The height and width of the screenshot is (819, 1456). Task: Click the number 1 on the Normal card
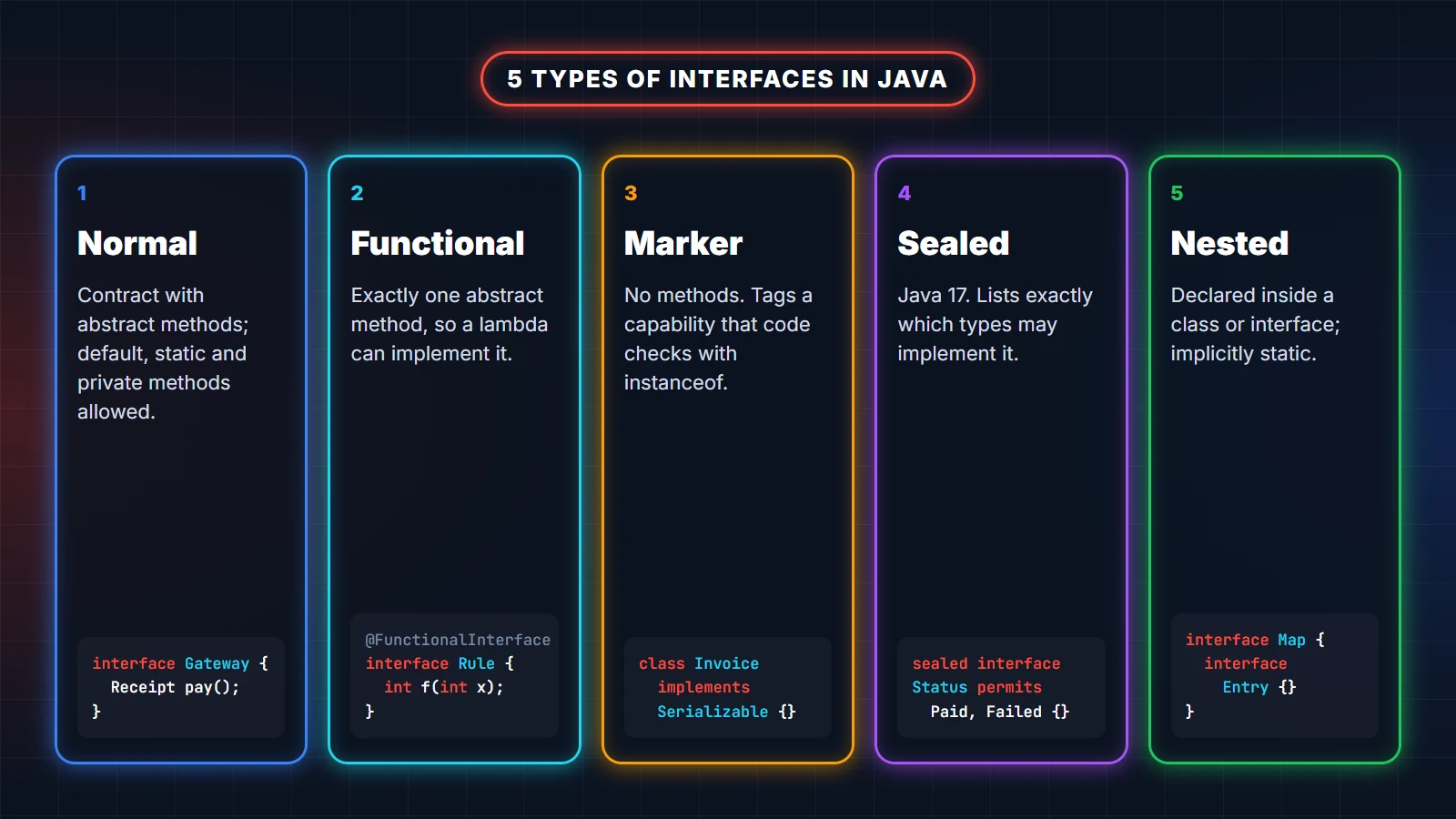(x=82, y=193)
